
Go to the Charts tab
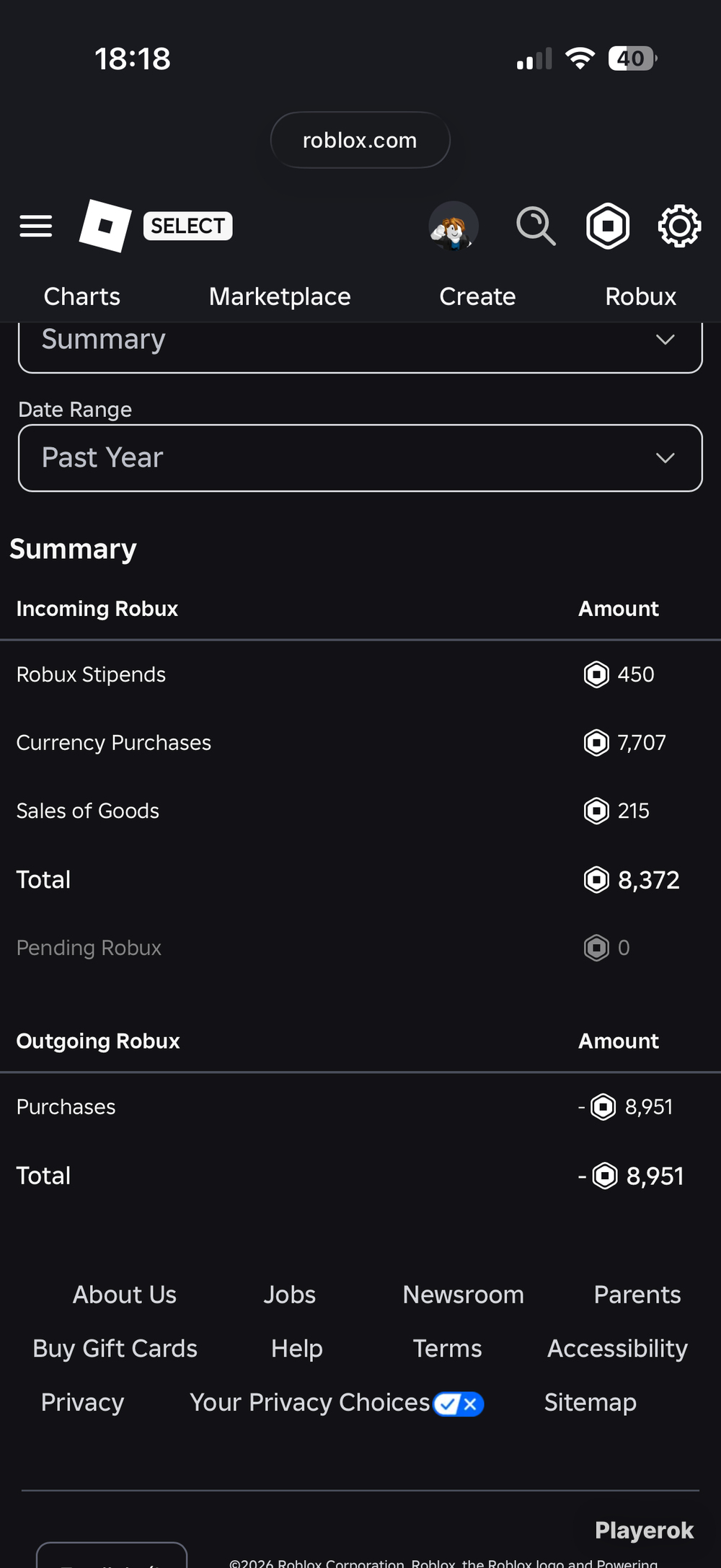[82, 296]
